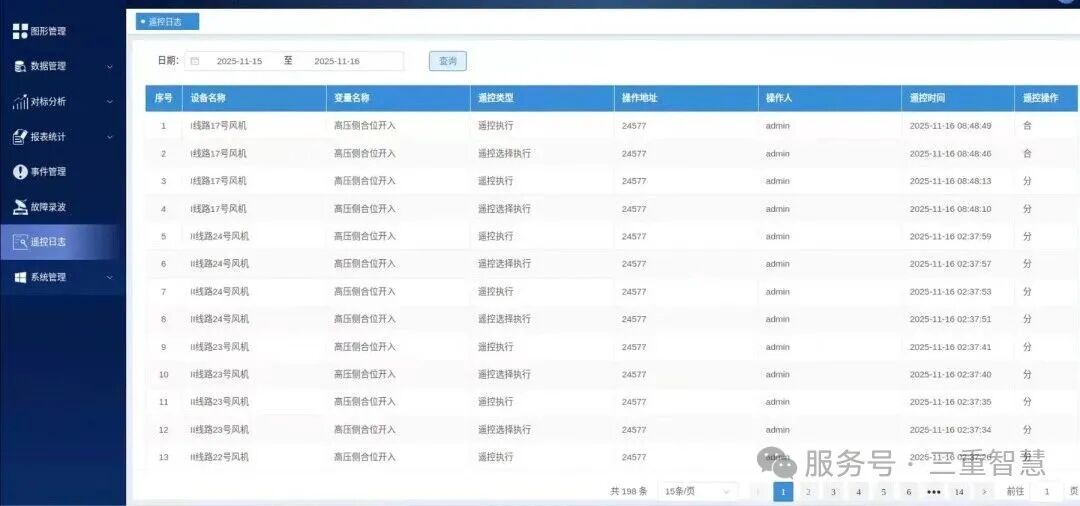
Task: Click the 故障录波 icon in sidebar
Action: click(21, 207)
